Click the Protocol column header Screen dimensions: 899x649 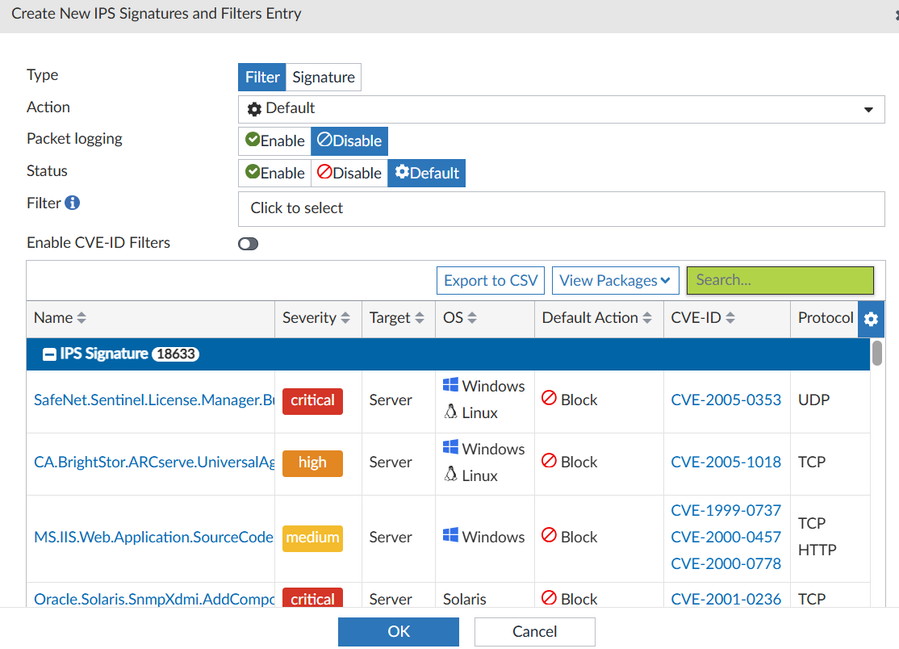point(825,318)
